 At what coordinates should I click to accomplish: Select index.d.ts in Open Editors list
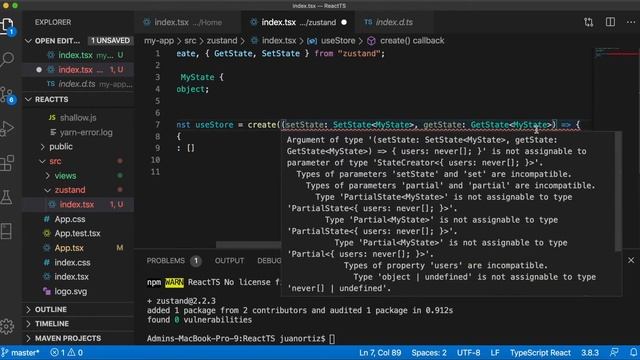tap(78, 84)
